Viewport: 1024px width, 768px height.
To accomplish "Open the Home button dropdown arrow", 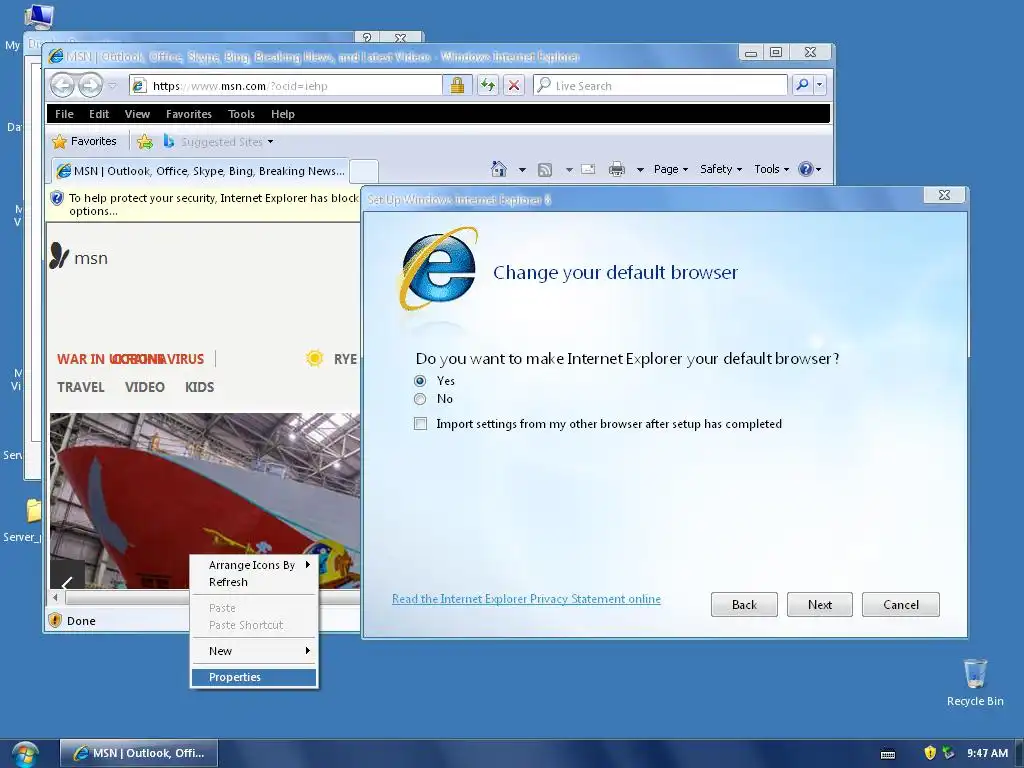I will (522, 170).
